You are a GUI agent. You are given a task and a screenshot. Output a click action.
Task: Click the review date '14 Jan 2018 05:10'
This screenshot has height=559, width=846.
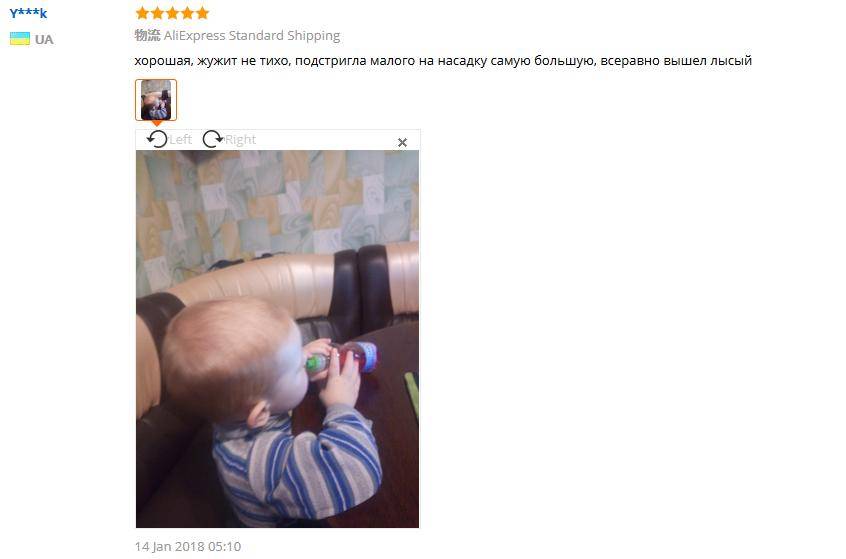coord(188,547)
